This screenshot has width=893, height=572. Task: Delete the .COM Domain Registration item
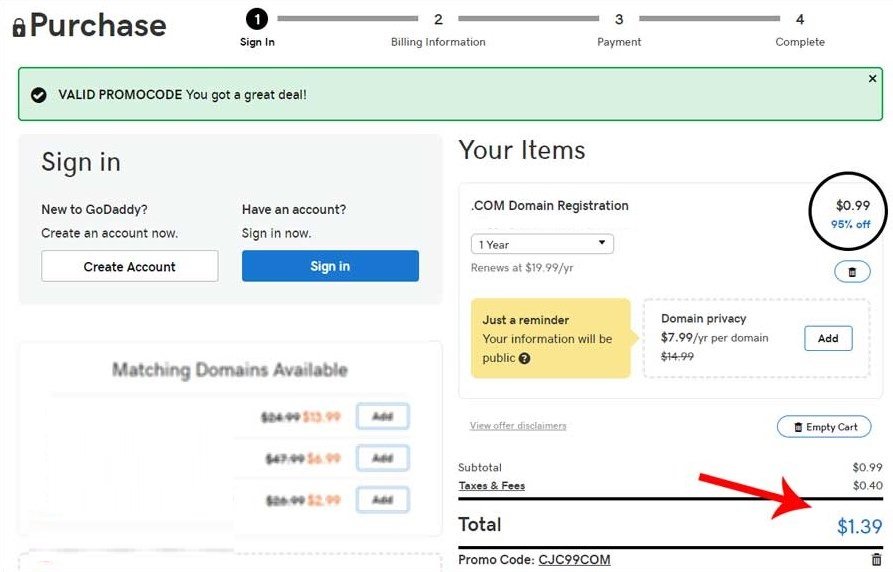pos(852,272)
